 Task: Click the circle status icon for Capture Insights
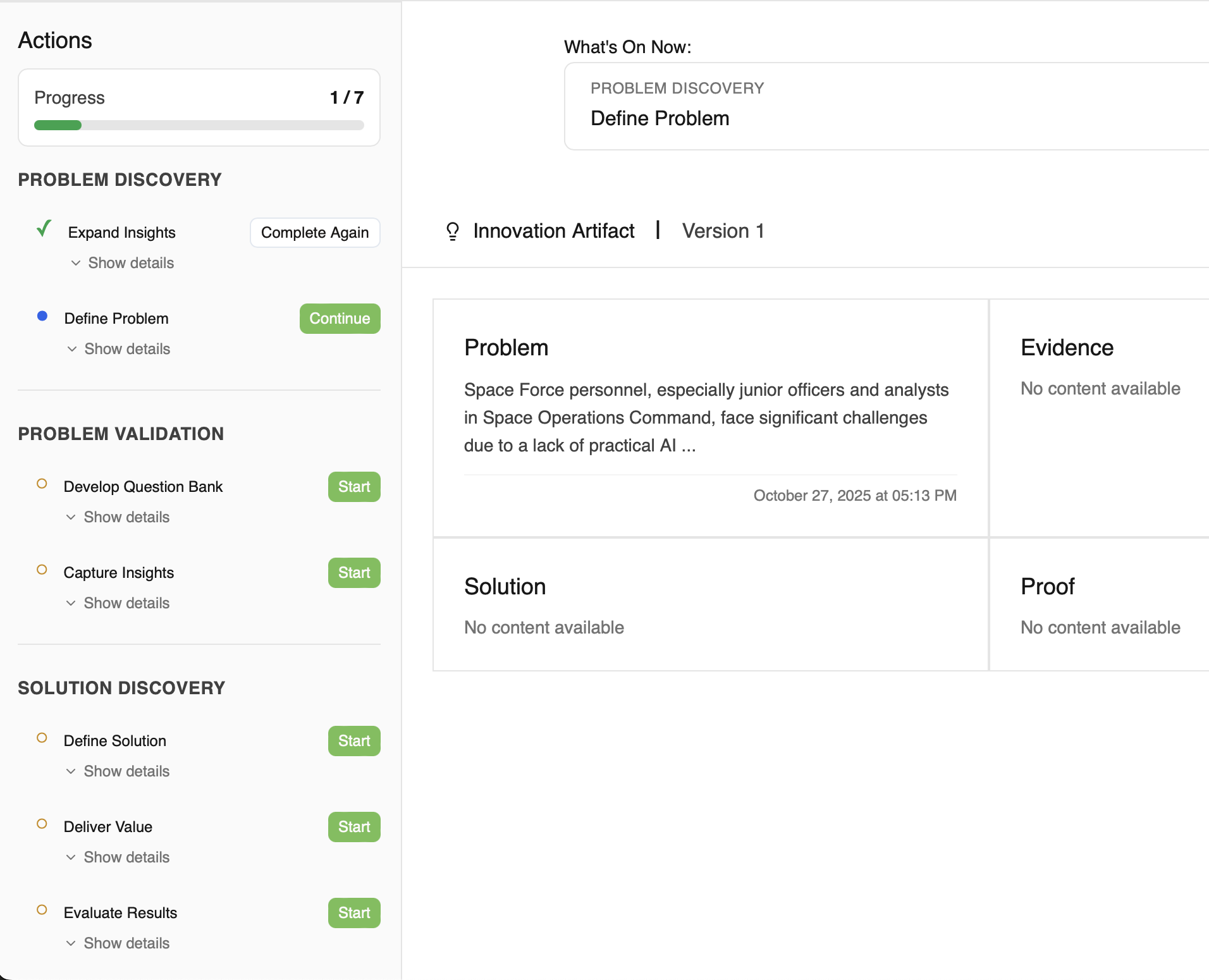42,570
